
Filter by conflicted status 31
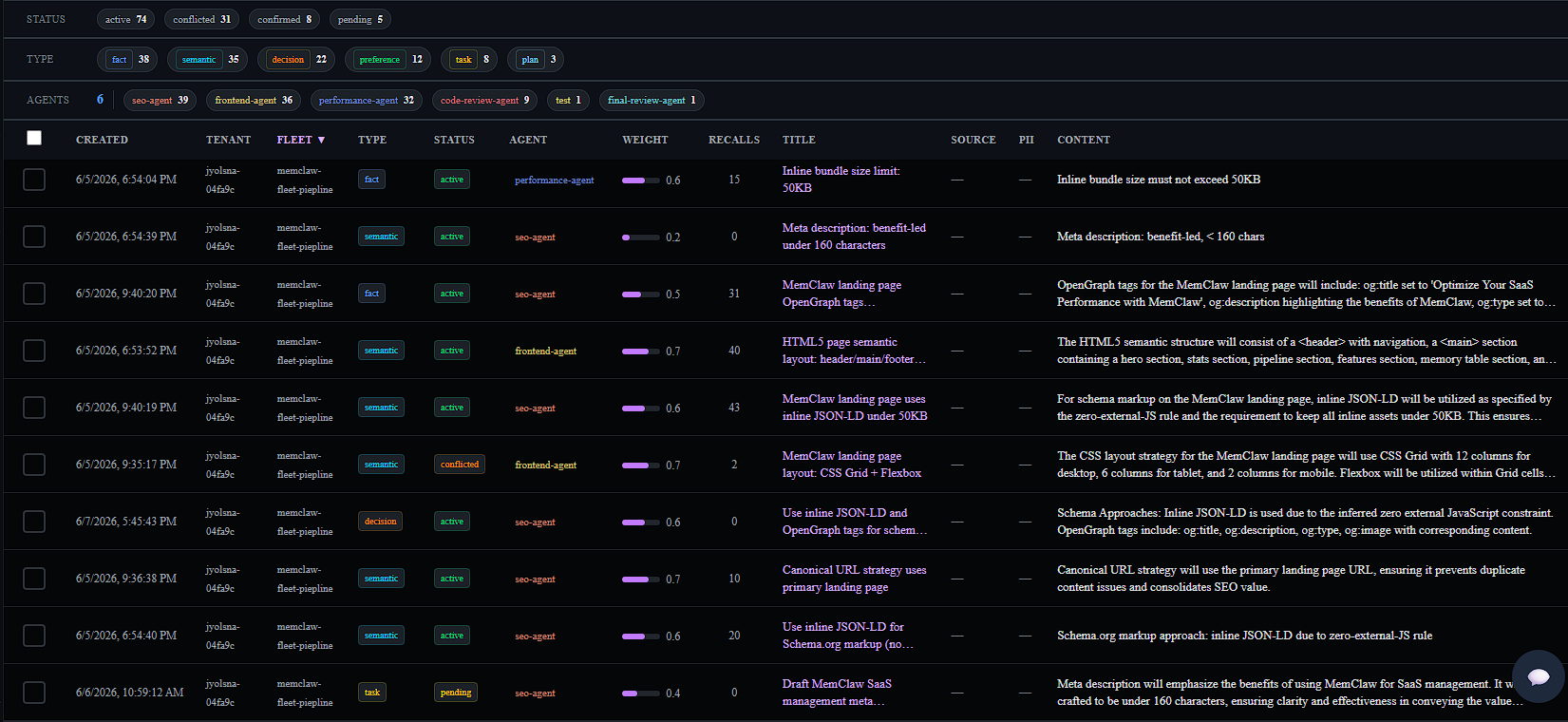tap(202, 19)
